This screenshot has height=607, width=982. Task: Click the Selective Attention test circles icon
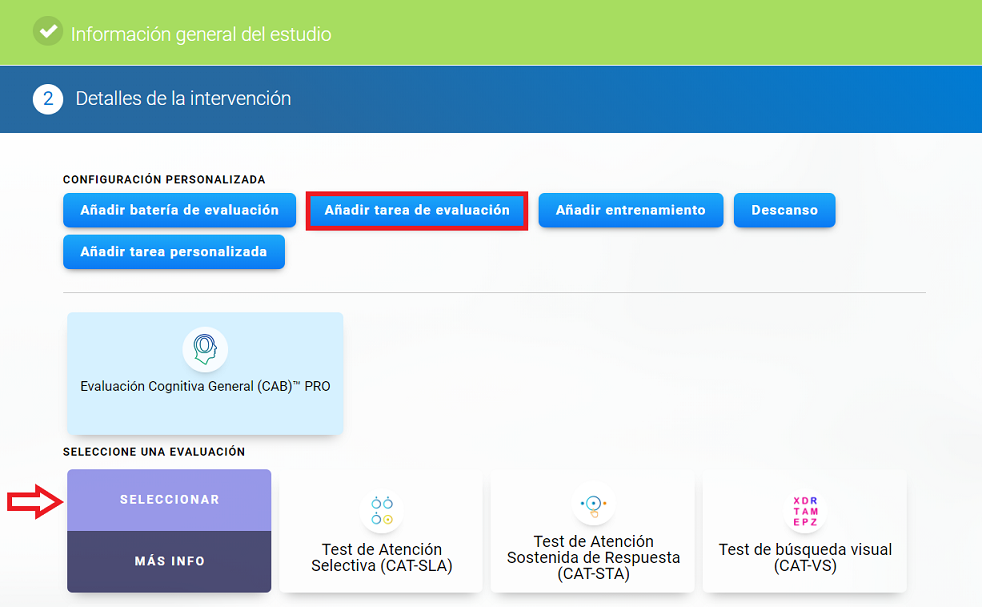point(382,510)
